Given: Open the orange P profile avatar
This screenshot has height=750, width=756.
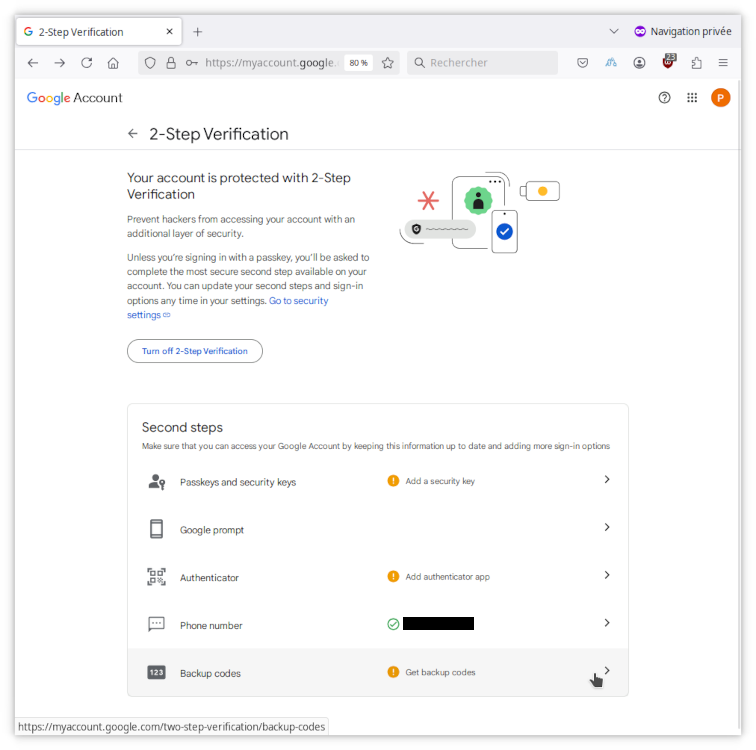Looking at the screenshot, I should (720, 98).
